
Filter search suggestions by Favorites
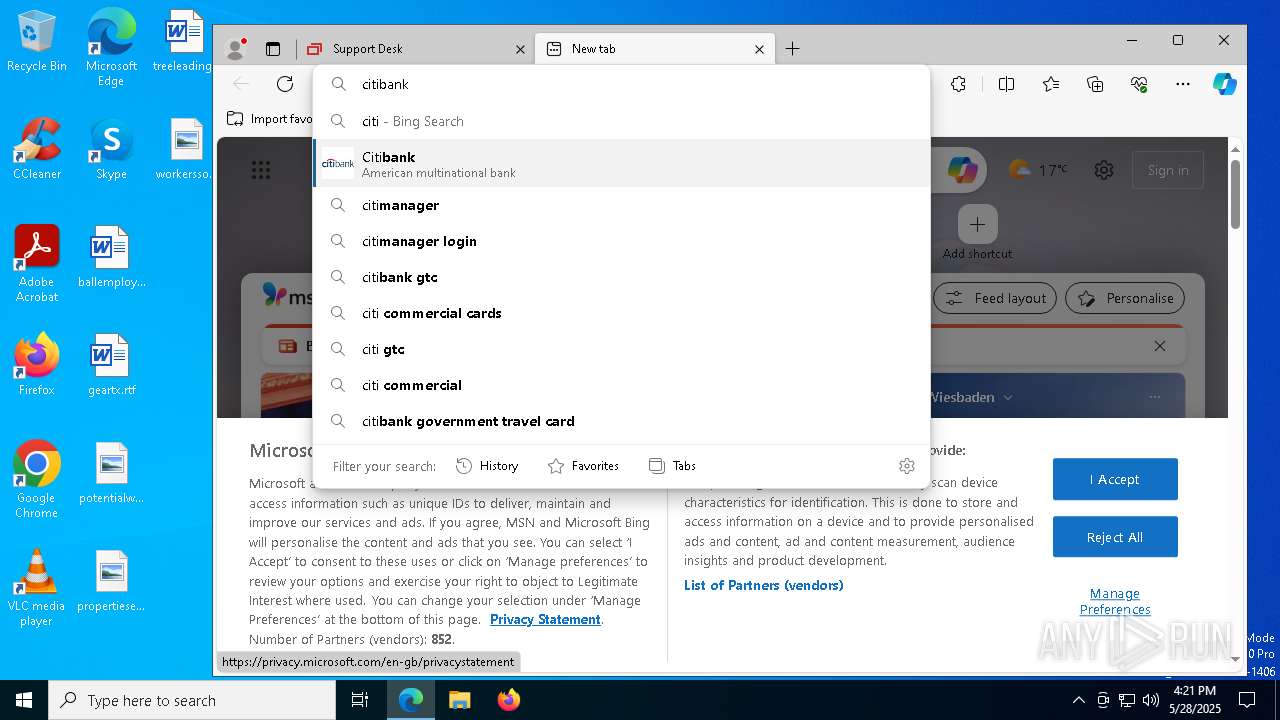tap(583, 466)
